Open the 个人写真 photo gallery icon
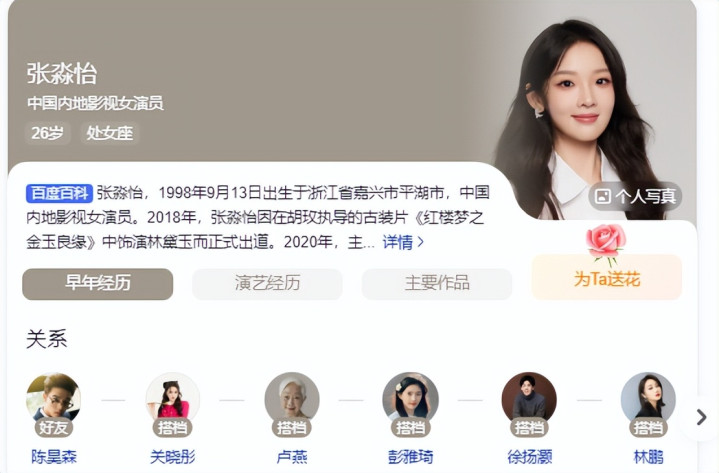The height and width of the screenshot is (473, 719). tap(602, 197)
